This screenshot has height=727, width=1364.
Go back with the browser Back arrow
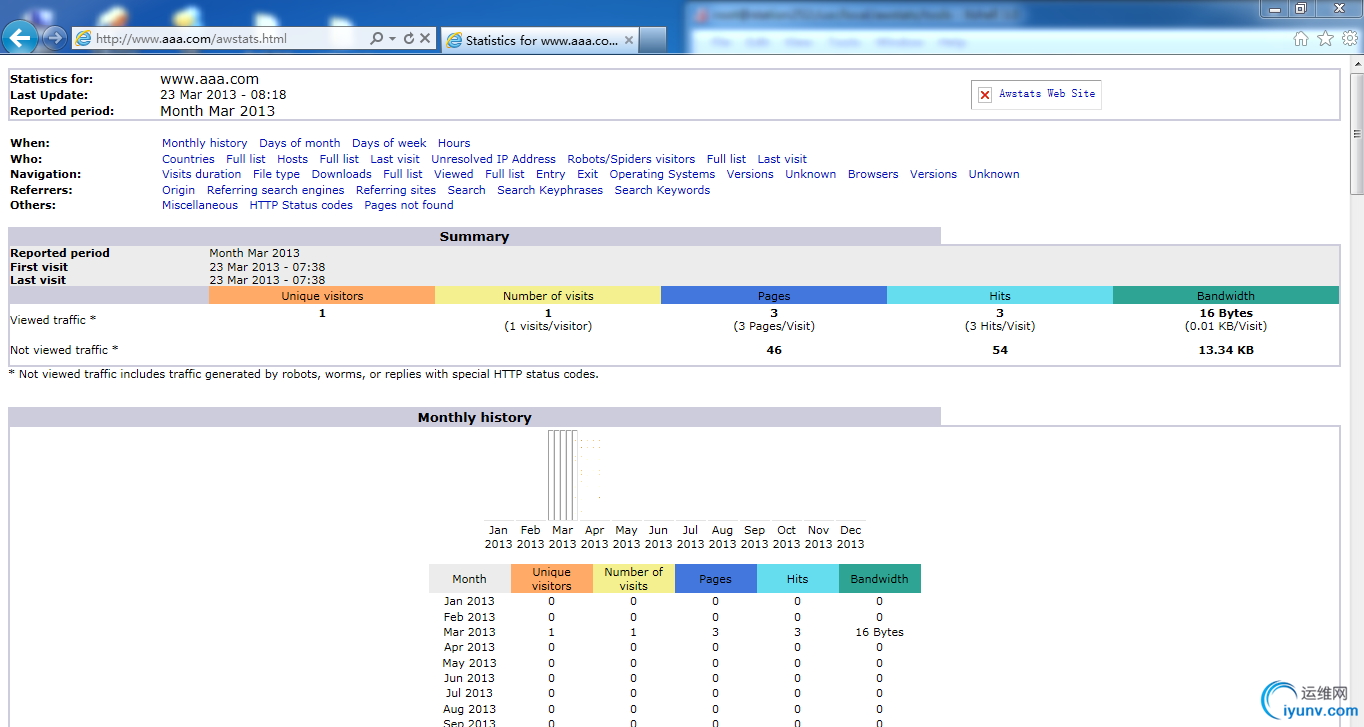point(22,38)
